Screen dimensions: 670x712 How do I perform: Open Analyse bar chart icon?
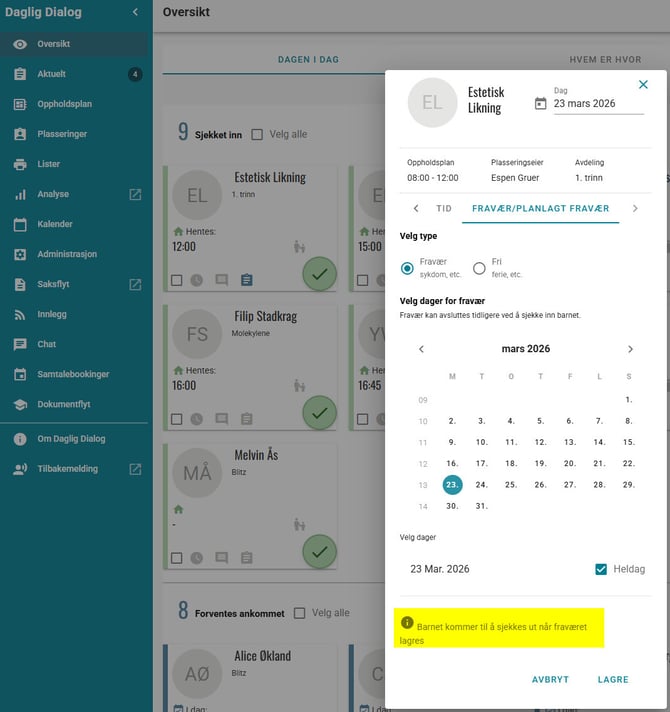[20, 194]
